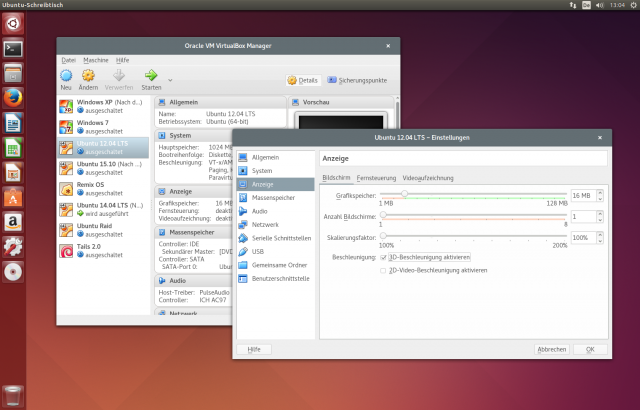
Task: Open the Ubuntu Dash home button
Action: coord(13,24)
